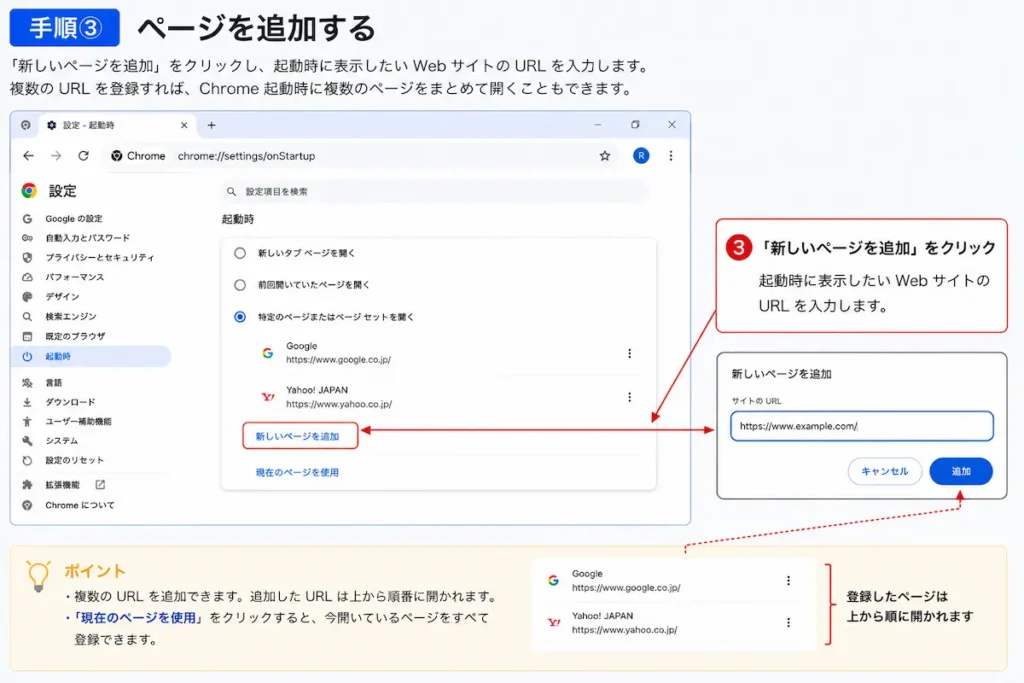This screenshot has width=1024, height=683.
Task: Open the tab search icon left of tab
Action: click(25, 125)
